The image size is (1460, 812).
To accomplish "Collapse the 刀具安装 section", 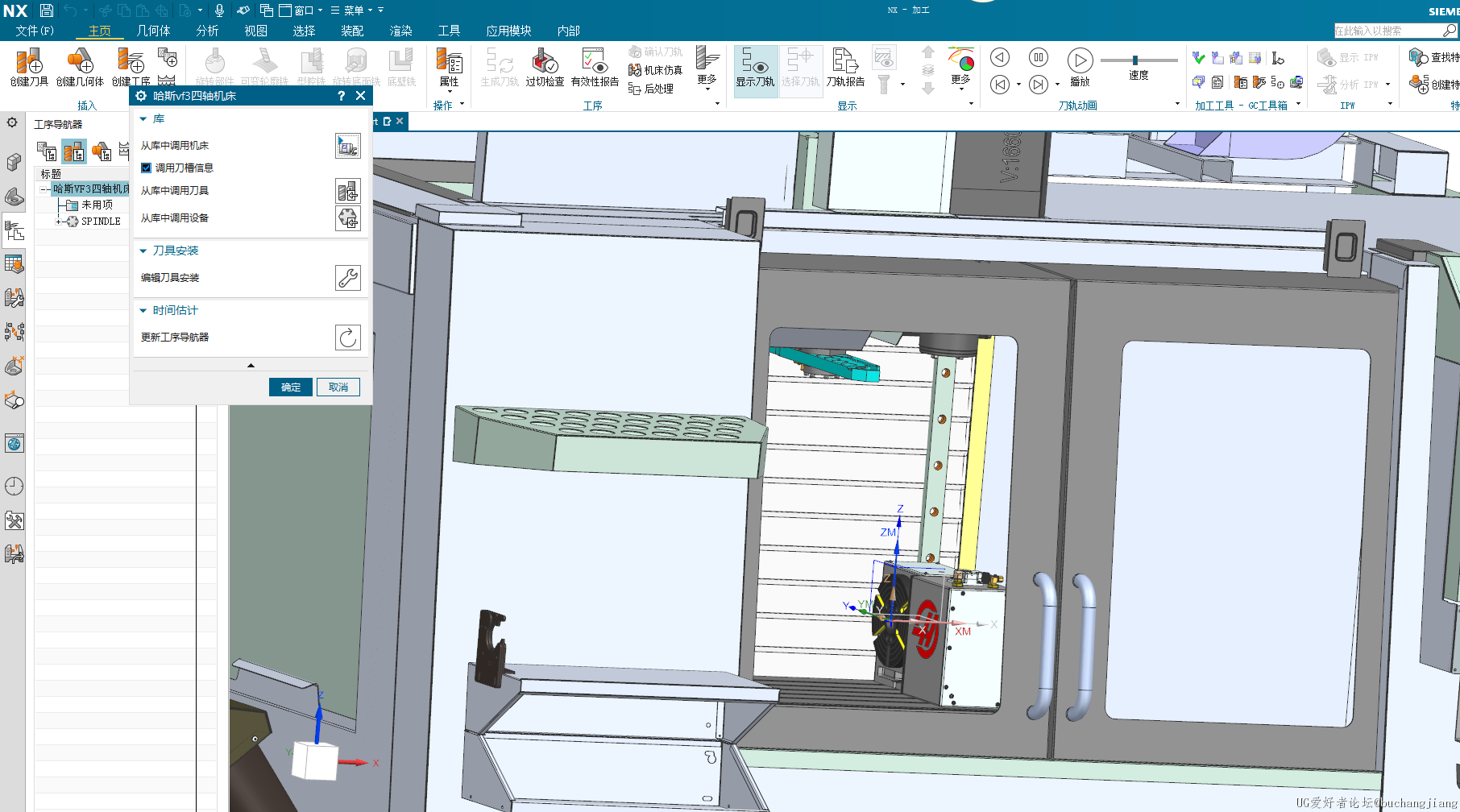I will point(143,251).
